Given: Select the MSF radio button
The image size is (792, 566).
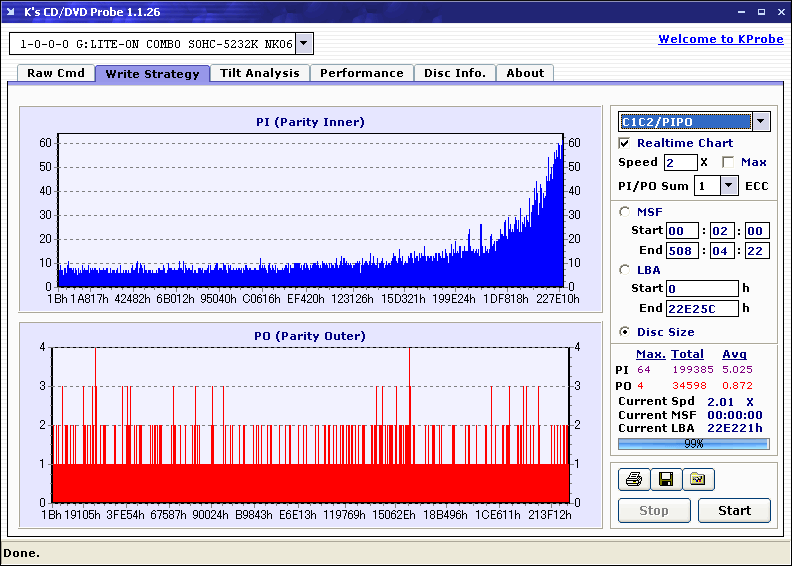Looking at the screenshot, I should 625,211.
